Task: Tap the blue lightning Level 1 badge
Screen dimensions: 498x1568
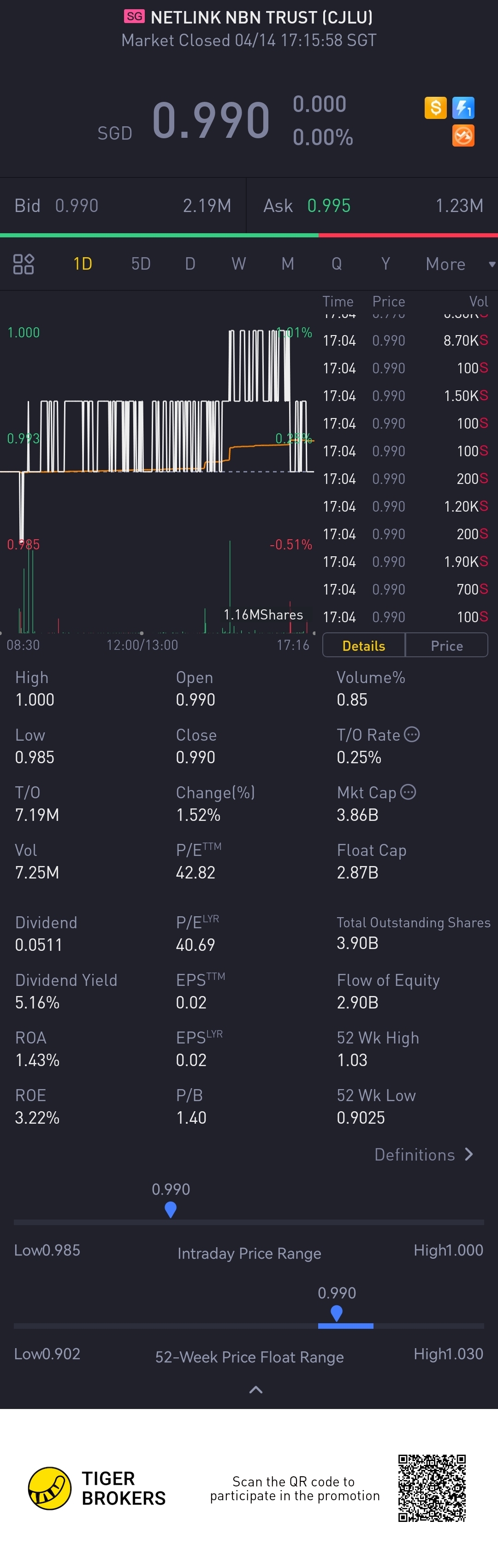Action: coord(463,108)
